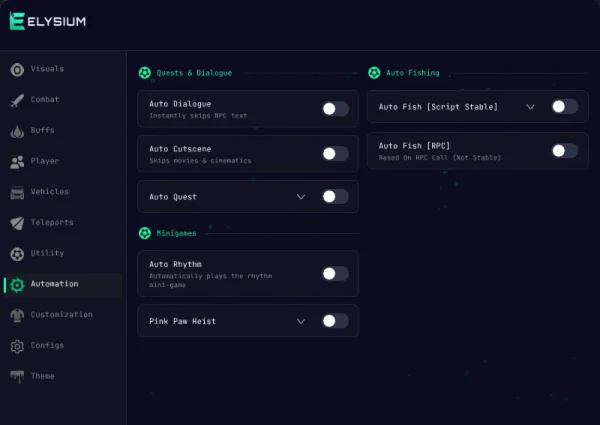The image size is (600, 425).
Task: Open the Player people icon
Action: tap(17, 162)
